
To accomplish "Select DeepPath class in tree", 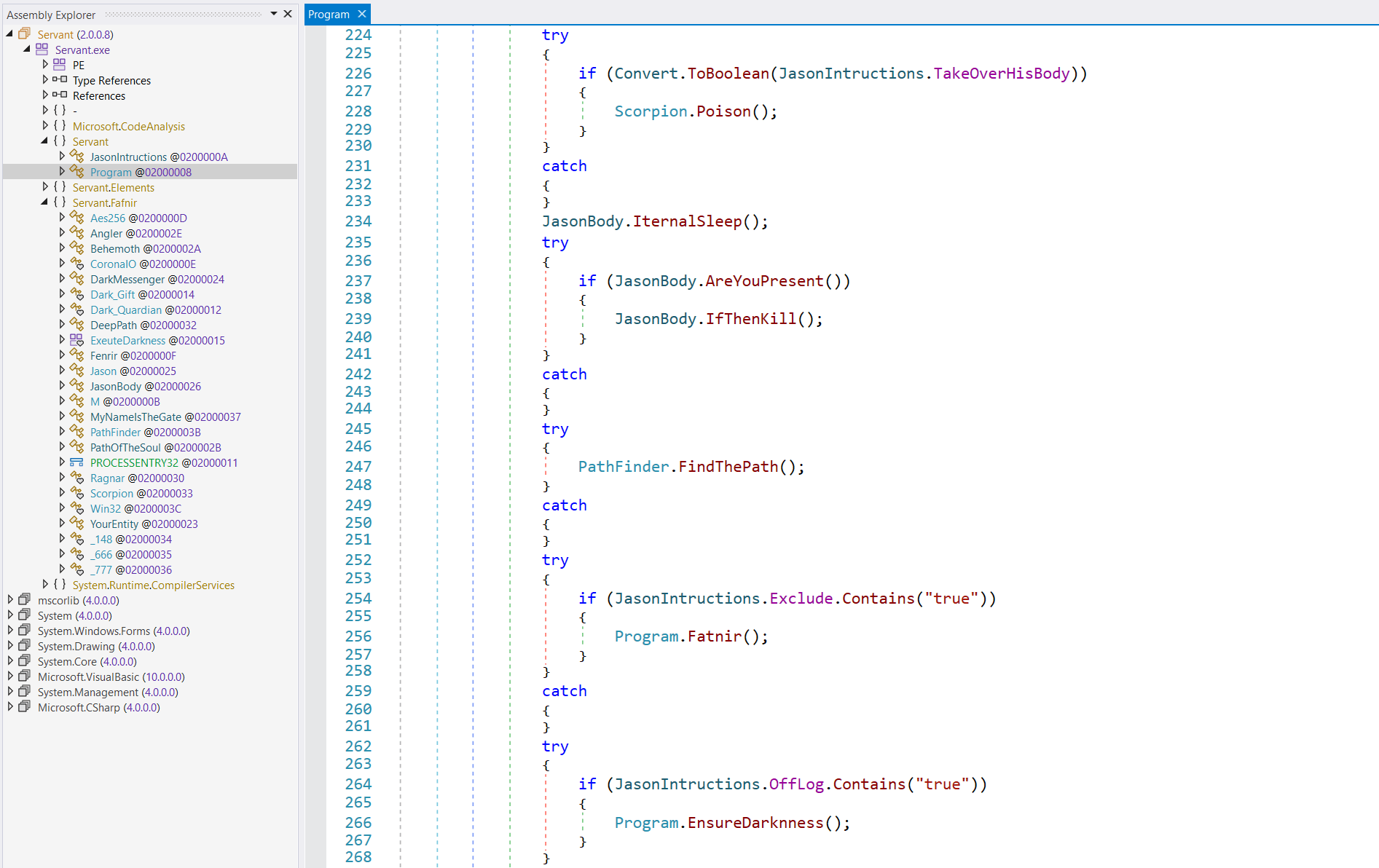I will [143, 325].
